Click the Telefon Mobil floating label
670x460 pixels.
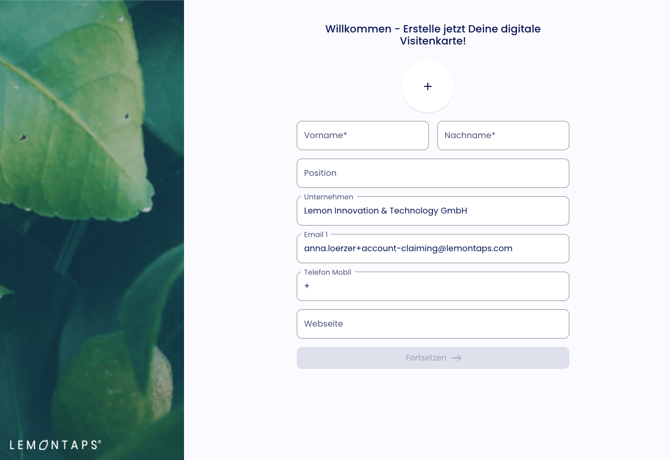point(327,272)
